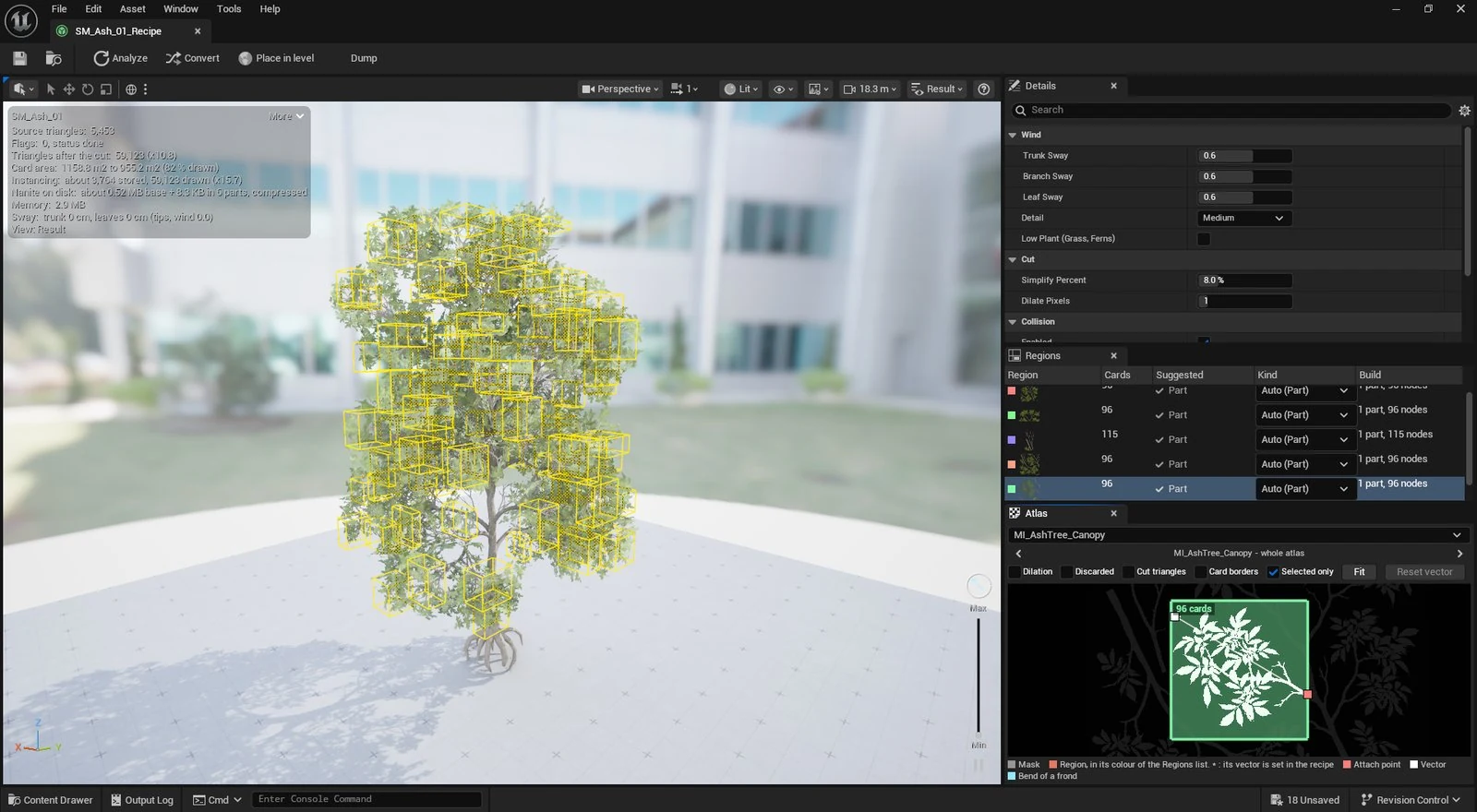Open the Detail Medium dropdown

click(1243, 218)
